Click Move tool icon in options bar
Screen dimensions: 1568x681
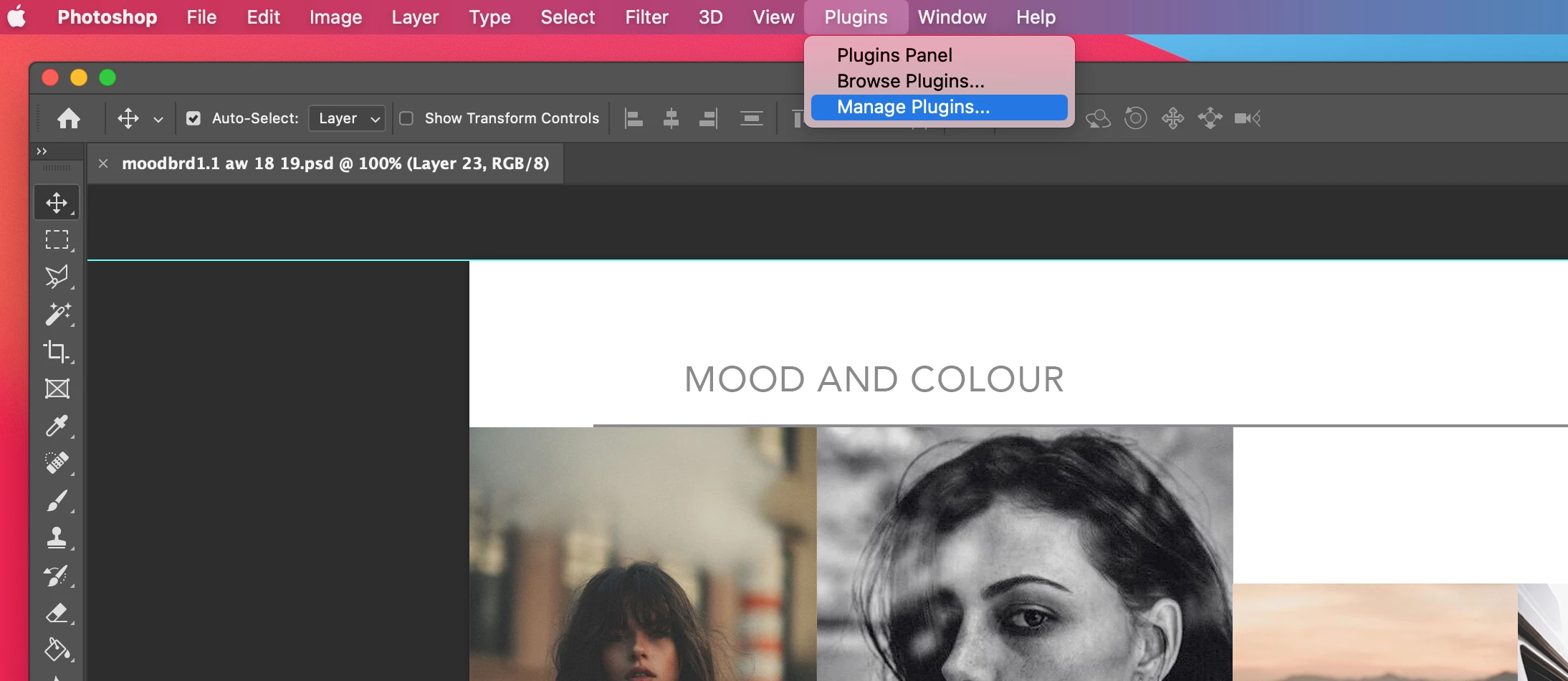tap(128, 118)
